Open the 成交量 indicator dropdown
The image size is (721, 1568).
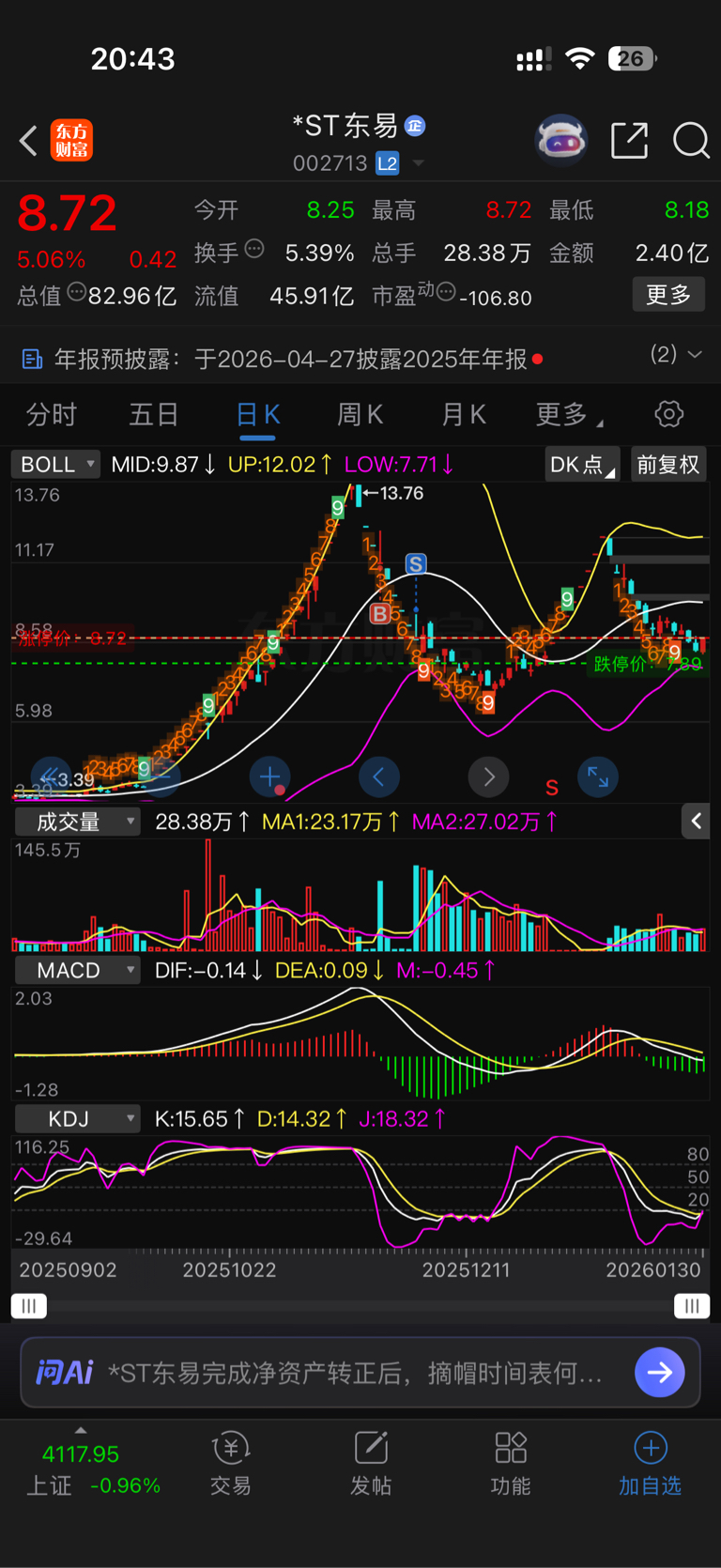(77, 822)
